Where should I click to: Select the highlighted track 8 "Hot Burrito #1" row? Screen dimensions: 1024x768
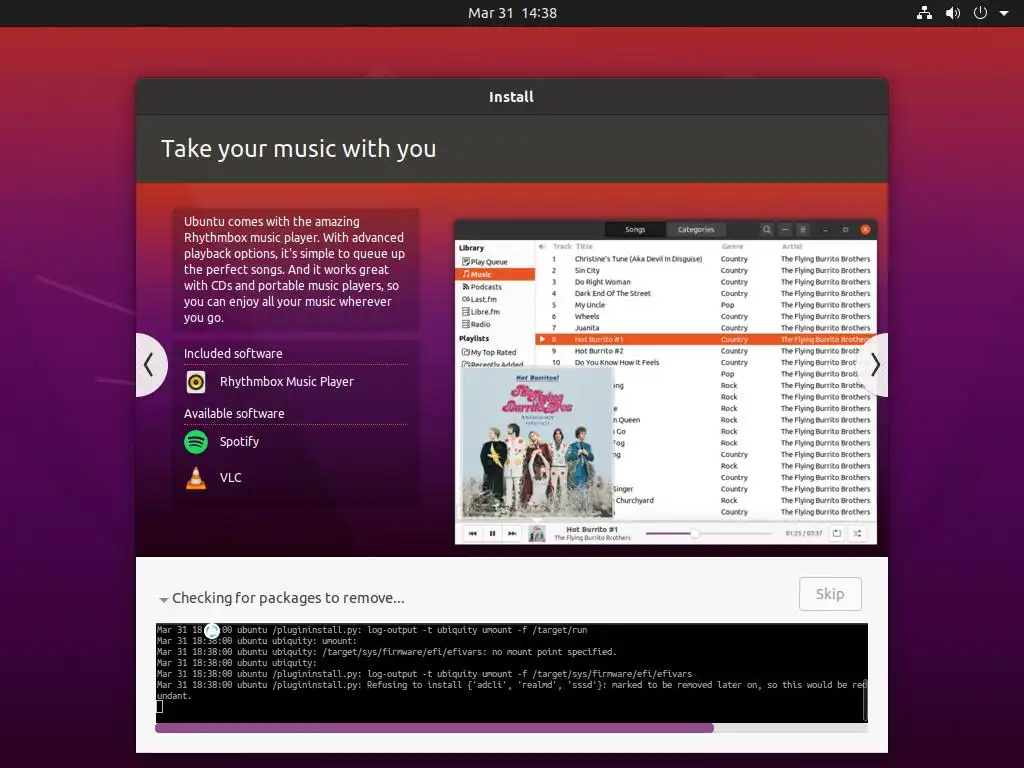(x=706, y=340)
